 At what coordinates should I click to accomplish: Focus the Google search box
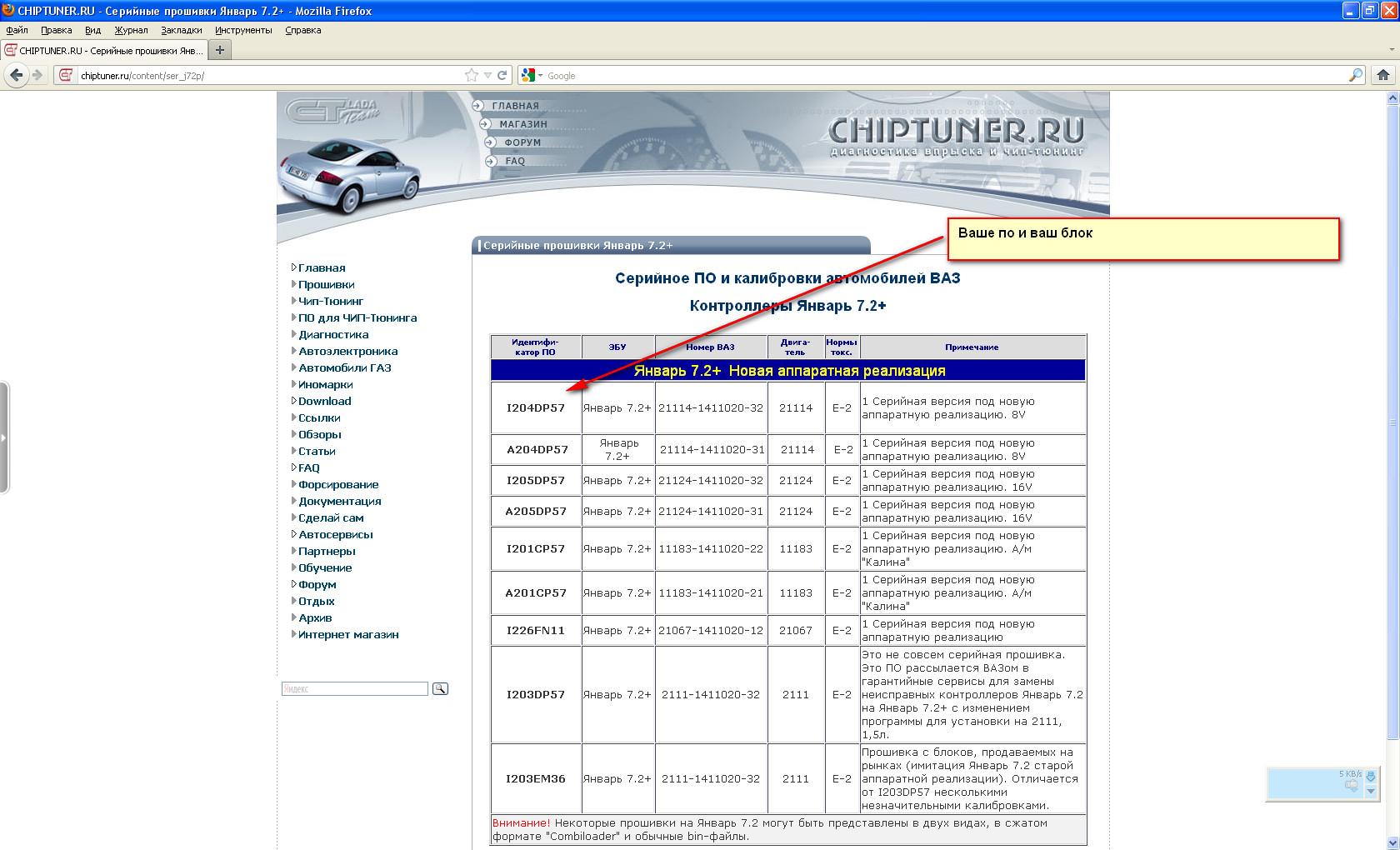pos(945,76)
